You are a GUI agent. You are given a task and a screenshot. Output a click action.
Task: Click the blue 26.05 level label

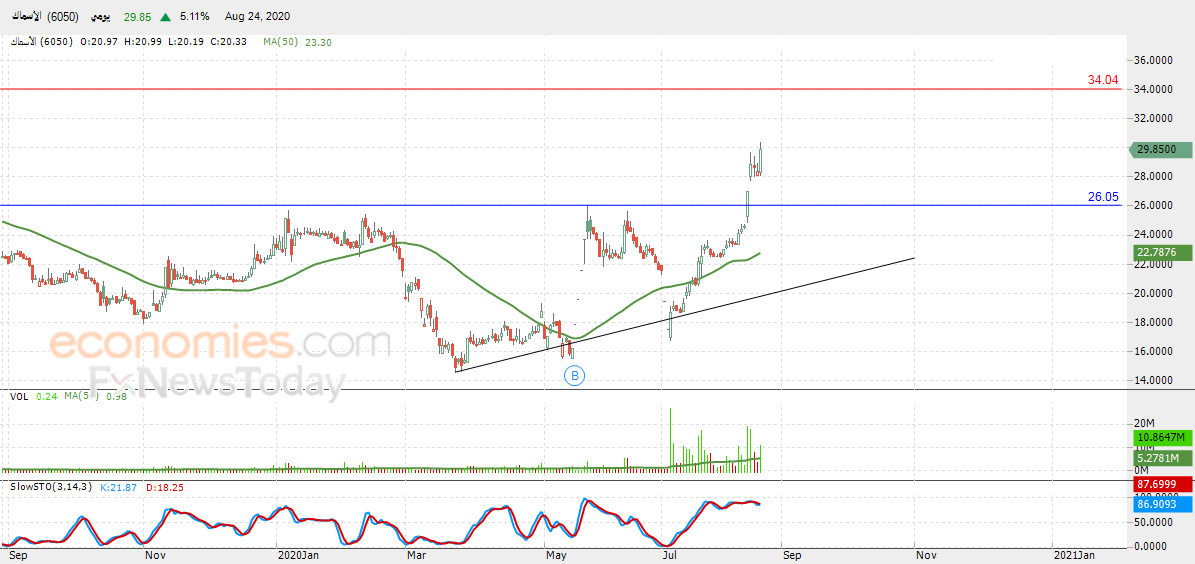coord(1103,197)
